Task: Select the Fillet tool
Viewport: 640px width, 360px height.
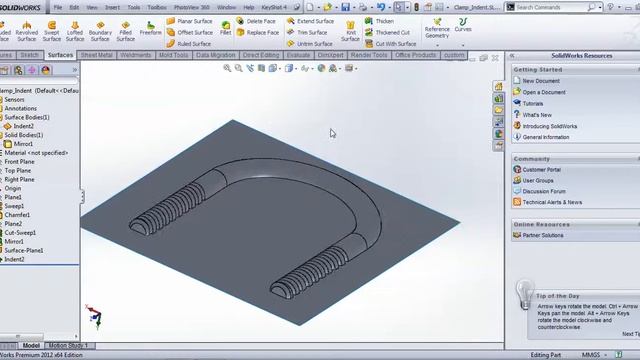Action: (x=226, y=28)
